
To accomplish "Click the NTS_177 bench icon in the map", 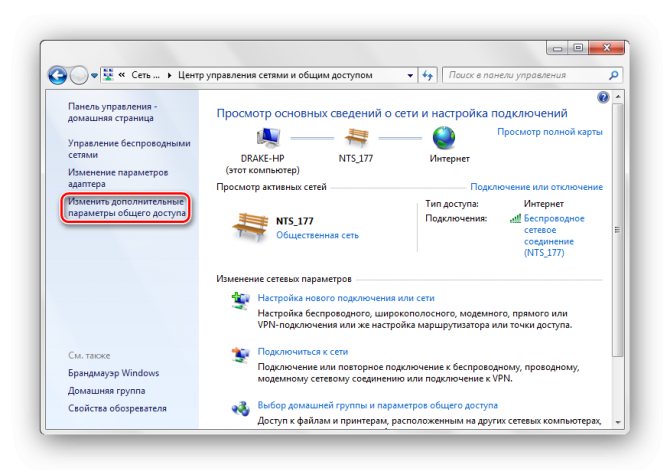I will [x=356, y=138].
